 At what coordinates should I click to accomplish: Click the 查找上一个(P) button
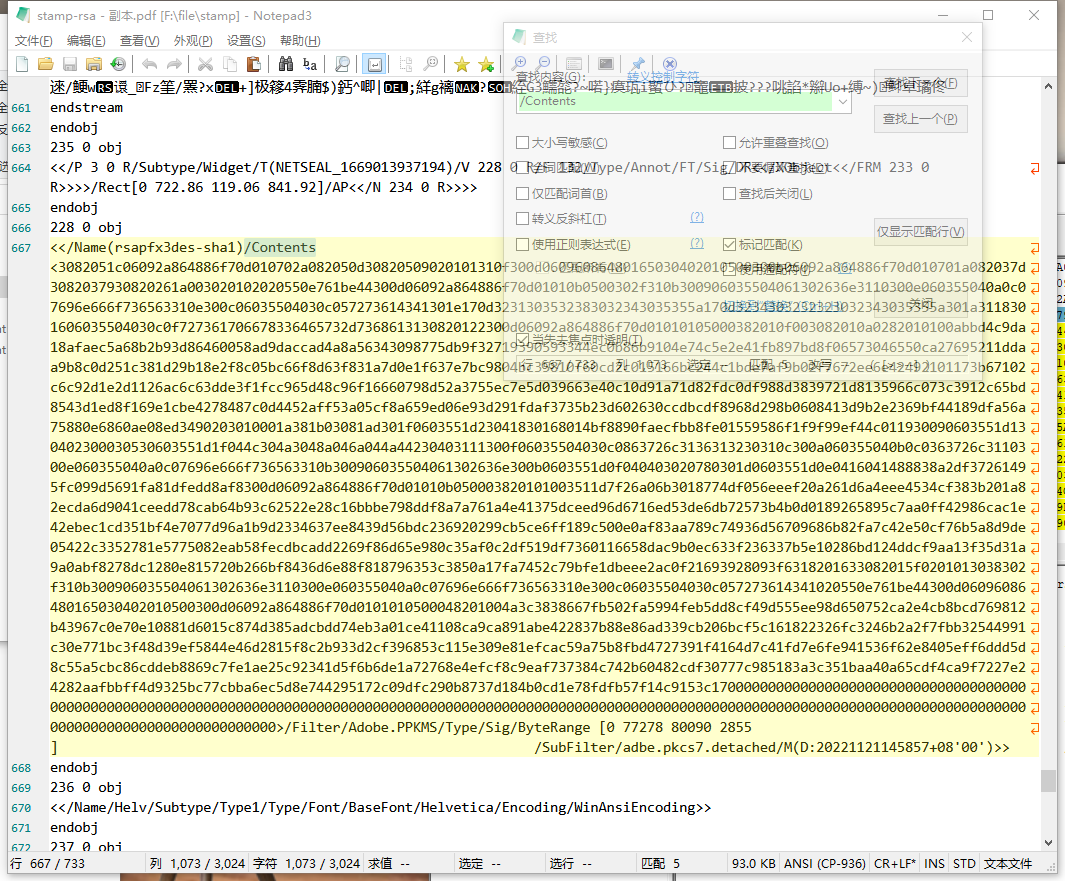(x=920, y=119)
